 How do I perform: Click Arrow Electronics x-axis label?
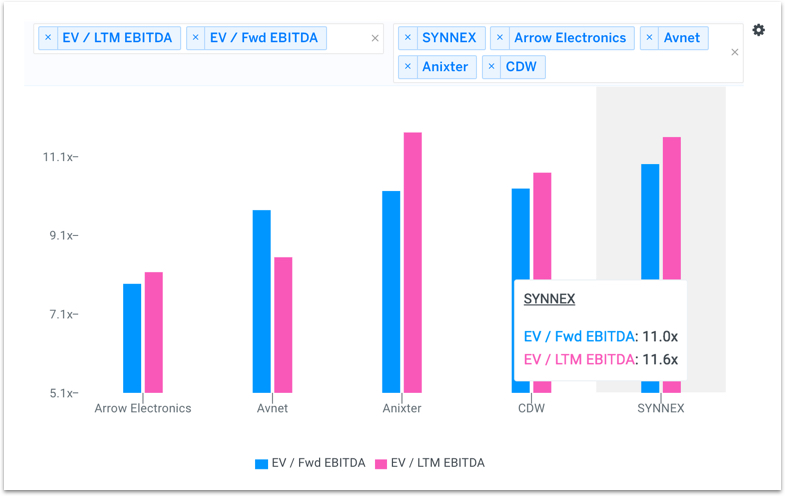(143, 408)
